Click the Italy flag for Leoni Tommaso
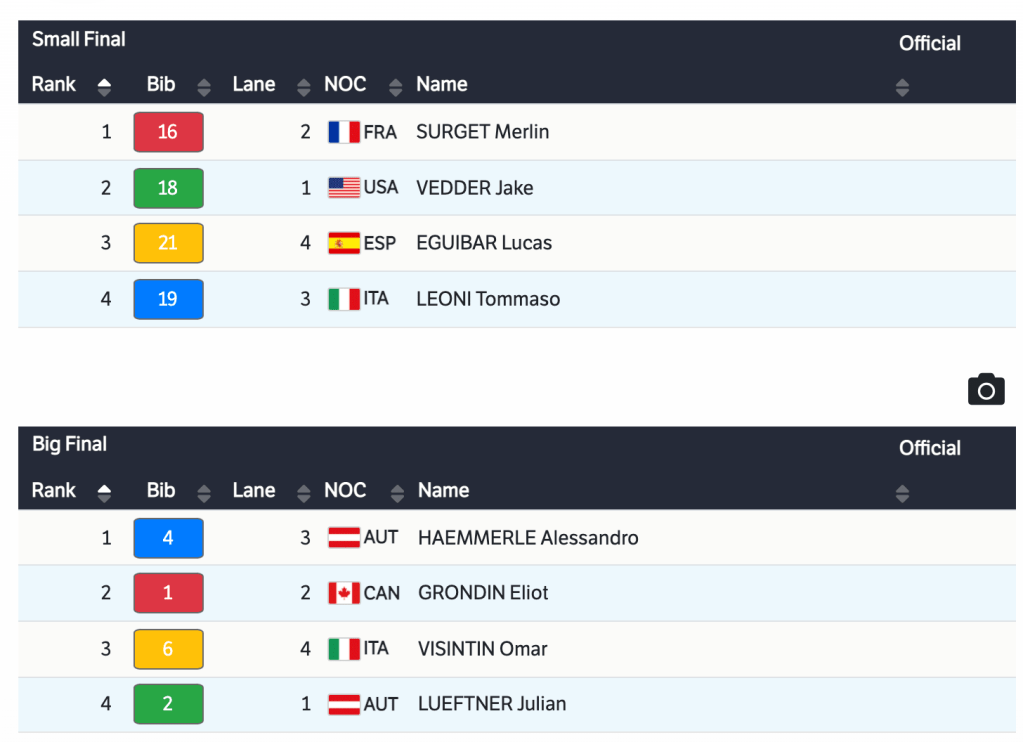Viewport: 1023px width, 742px height. point(343,299)
